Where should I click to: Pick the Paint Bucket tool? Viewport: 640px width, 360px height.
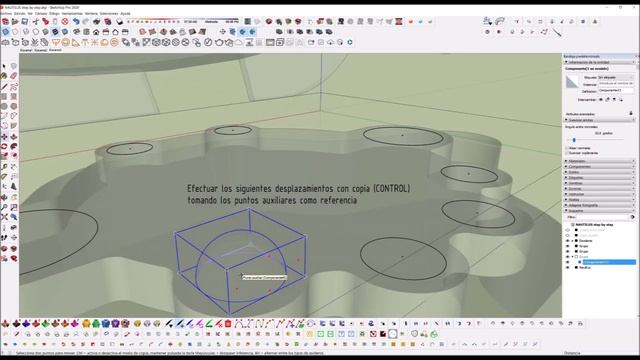(x=4, y=76)
